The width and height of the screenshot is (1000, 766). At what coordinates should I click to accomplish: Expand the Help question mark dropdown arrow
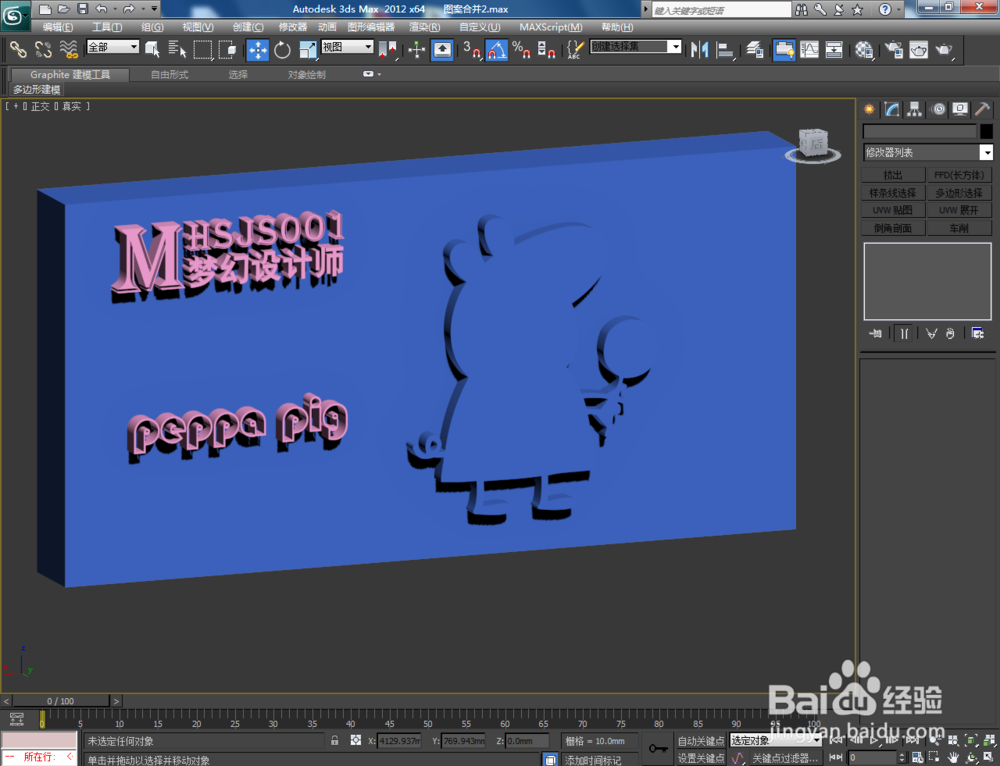coord(899,10)
